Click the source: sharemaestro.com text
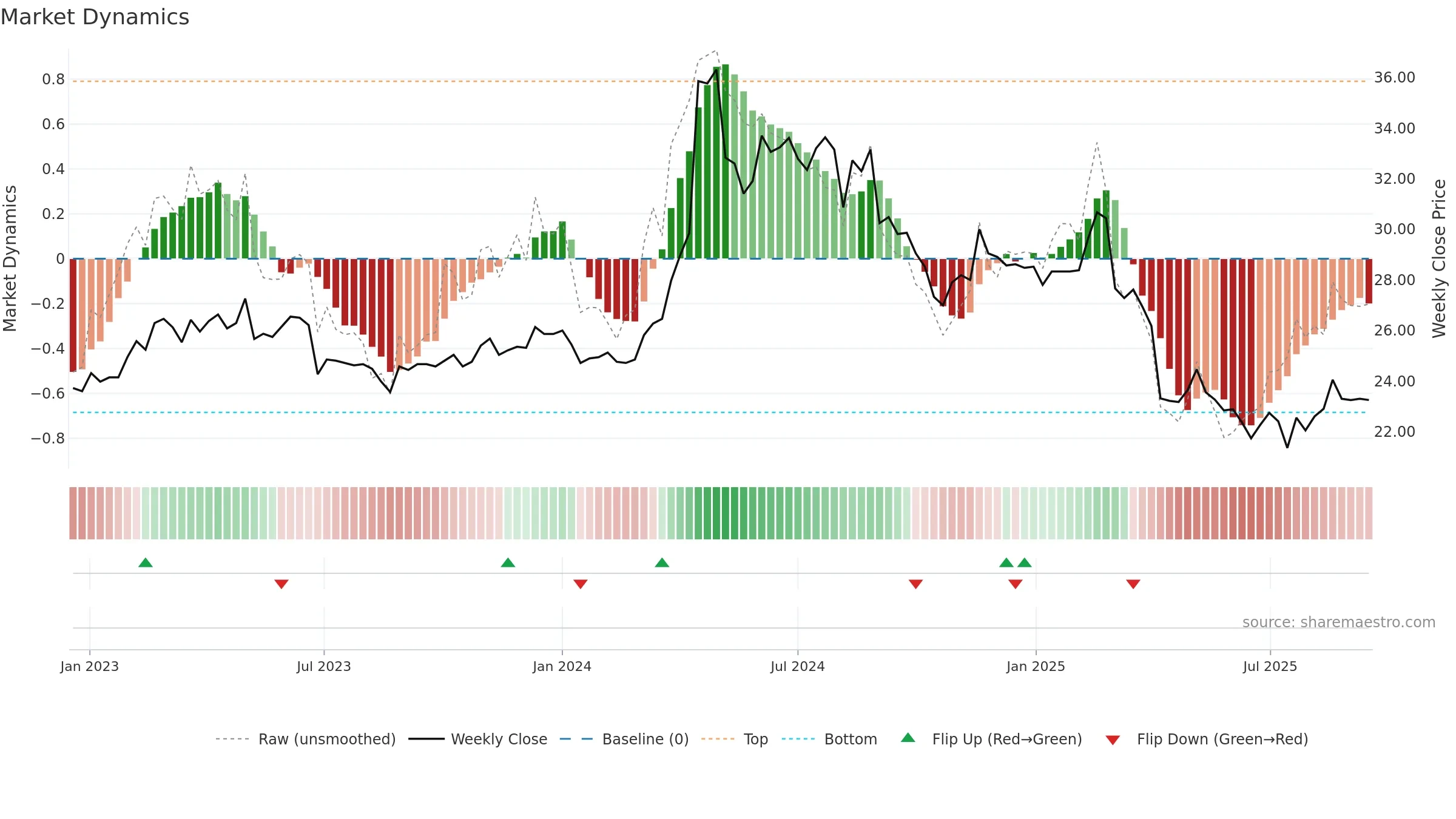 [x=1339, y=622]
